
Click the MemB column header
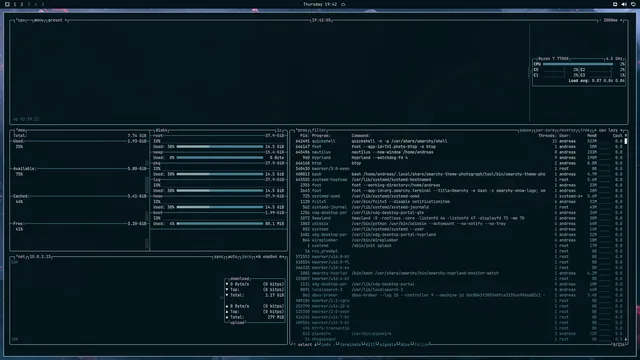[x=592, y=136]
